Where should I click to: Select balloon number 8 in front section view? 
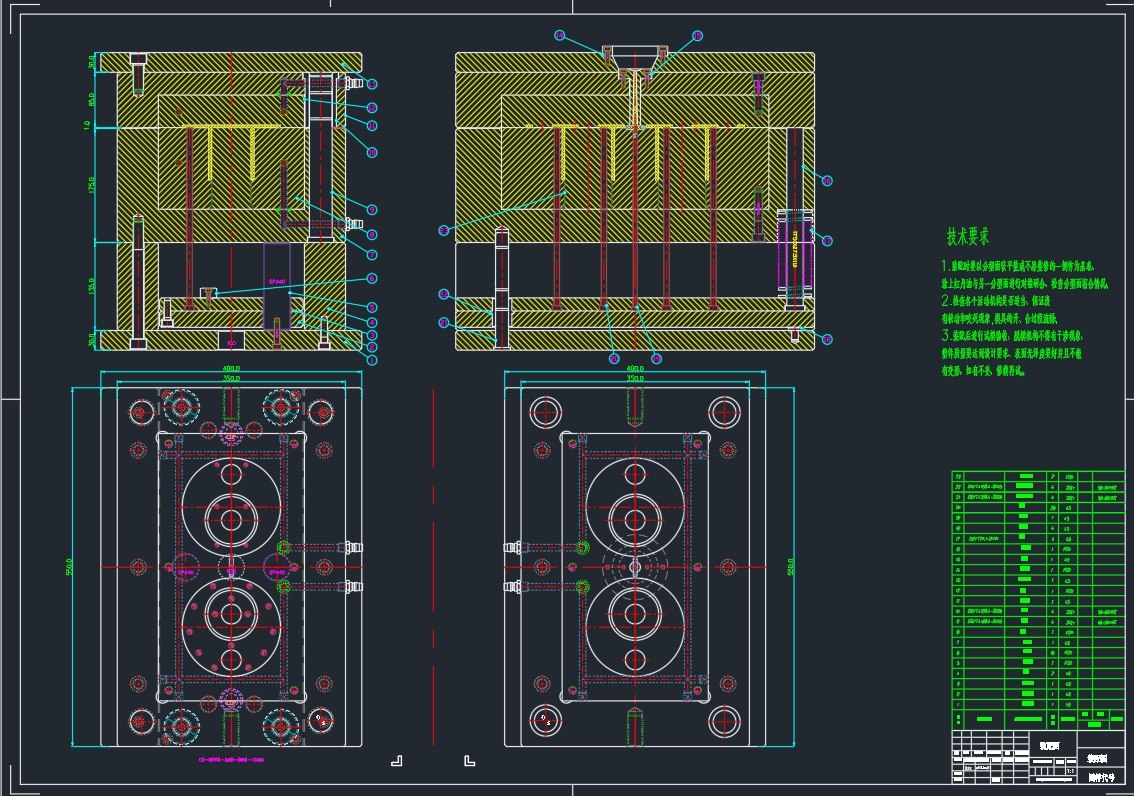pyautogui.click(x=372, y=234)
